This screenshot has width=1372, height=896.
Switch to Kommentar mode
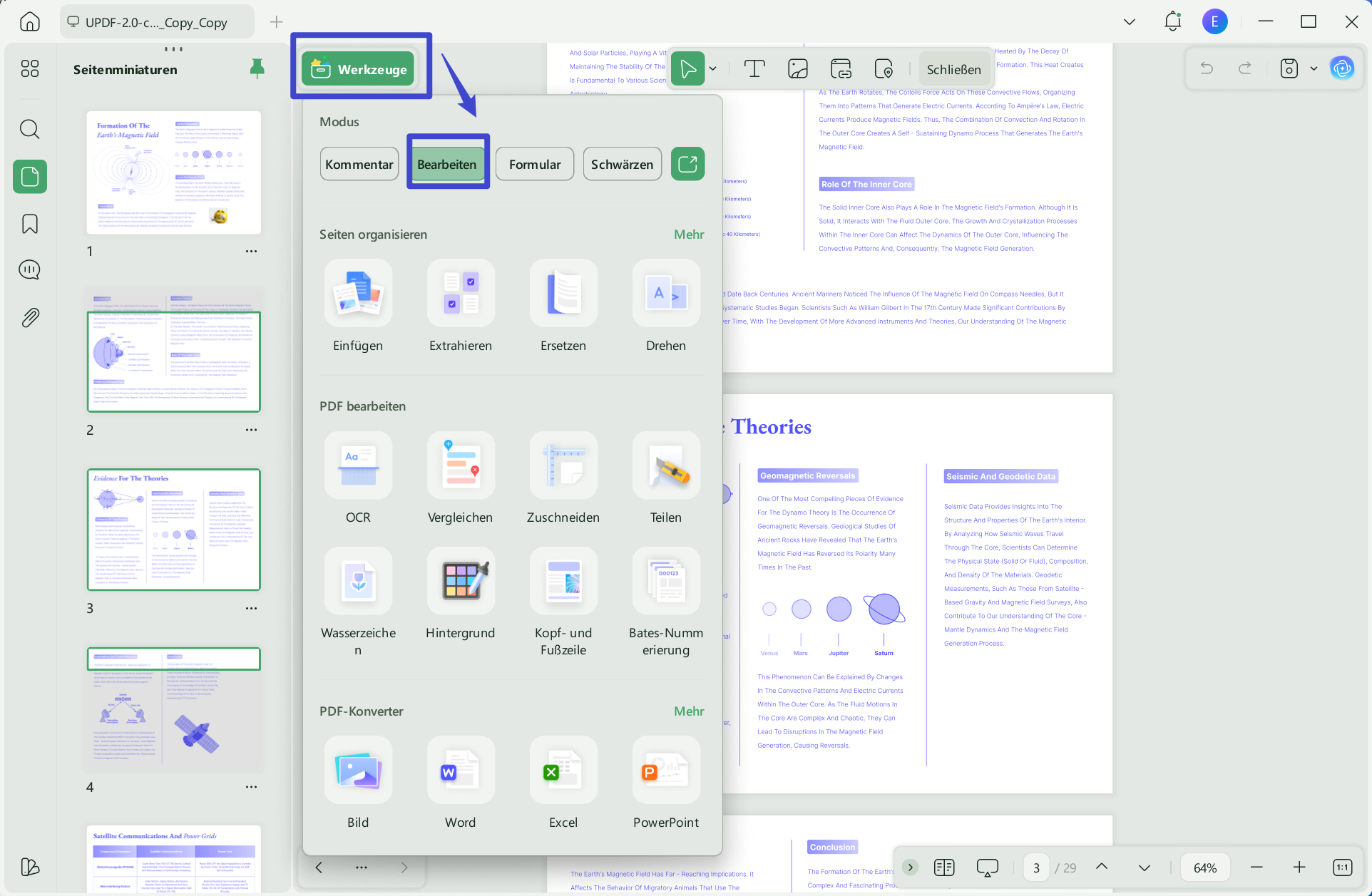[359, 165]
